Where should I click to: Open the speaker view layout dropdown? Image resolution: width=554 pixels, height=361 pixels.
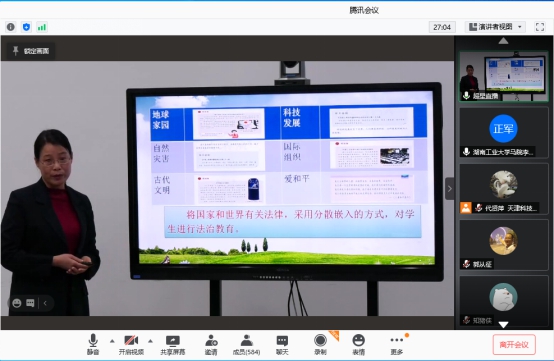click(495, 27)
